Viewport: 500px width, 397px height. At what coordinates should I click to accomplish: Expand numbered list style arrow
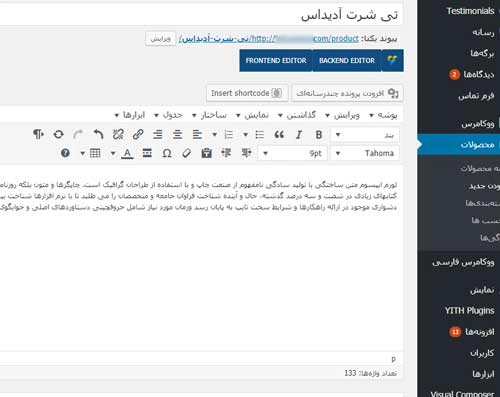215,135
